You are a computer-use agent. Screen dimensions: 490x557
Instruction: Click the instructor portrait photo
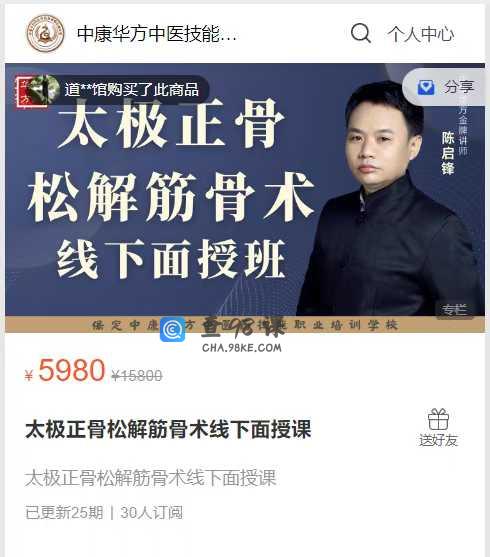pos(389,199)
